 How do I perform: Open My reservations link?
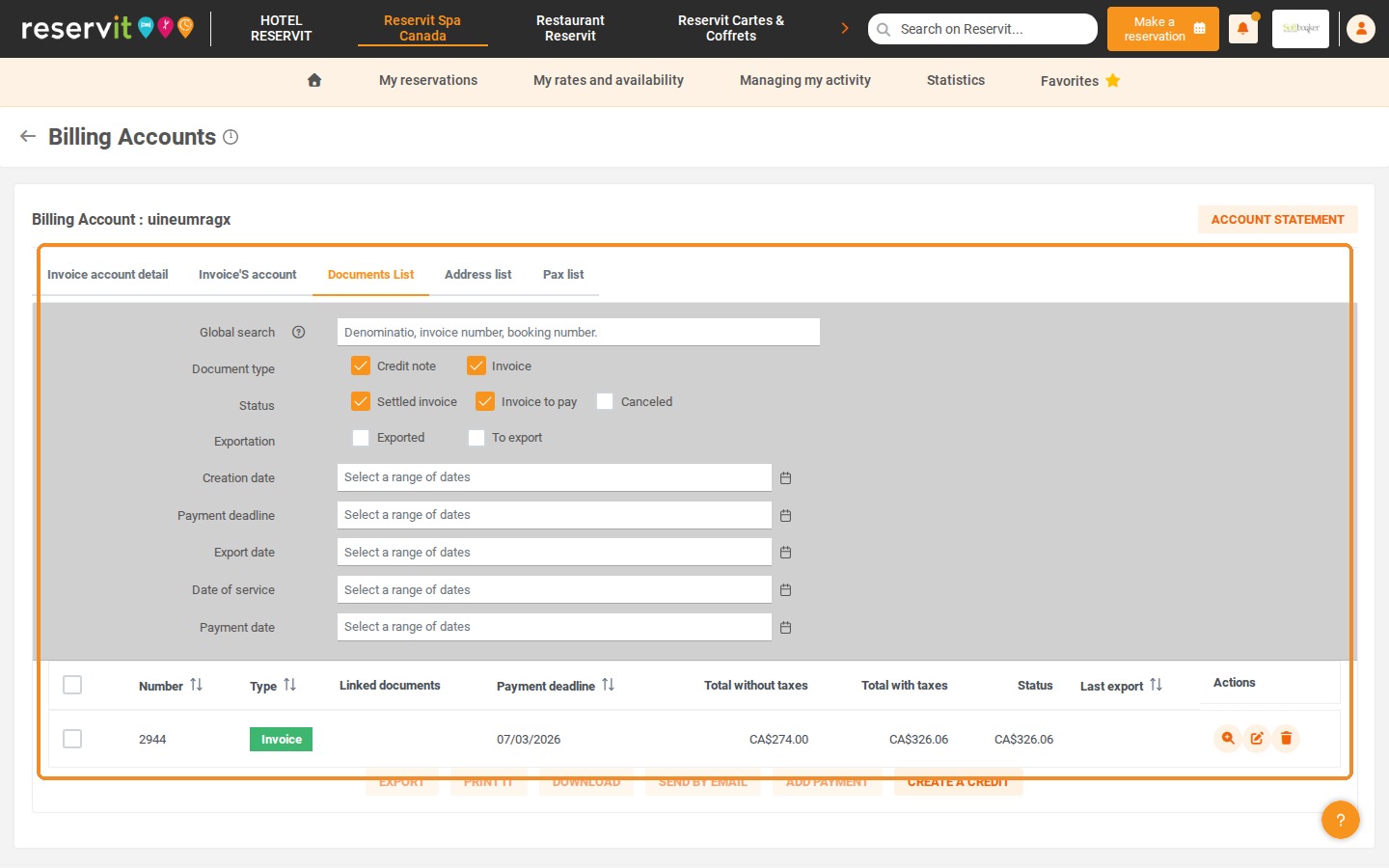click(x=428, y=81)
